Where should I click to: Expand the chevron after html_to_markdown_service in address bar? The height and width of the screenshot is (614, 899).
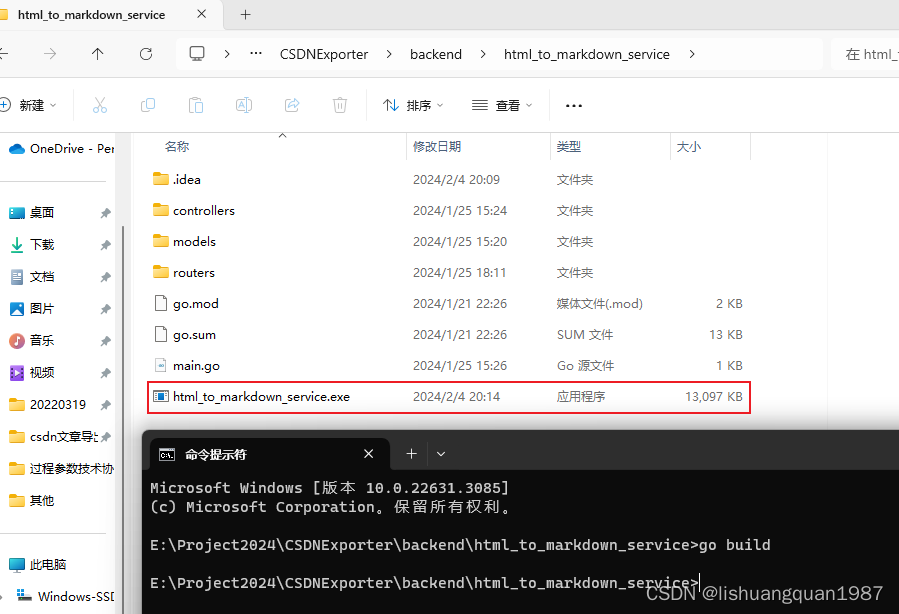tap(691, 54)
